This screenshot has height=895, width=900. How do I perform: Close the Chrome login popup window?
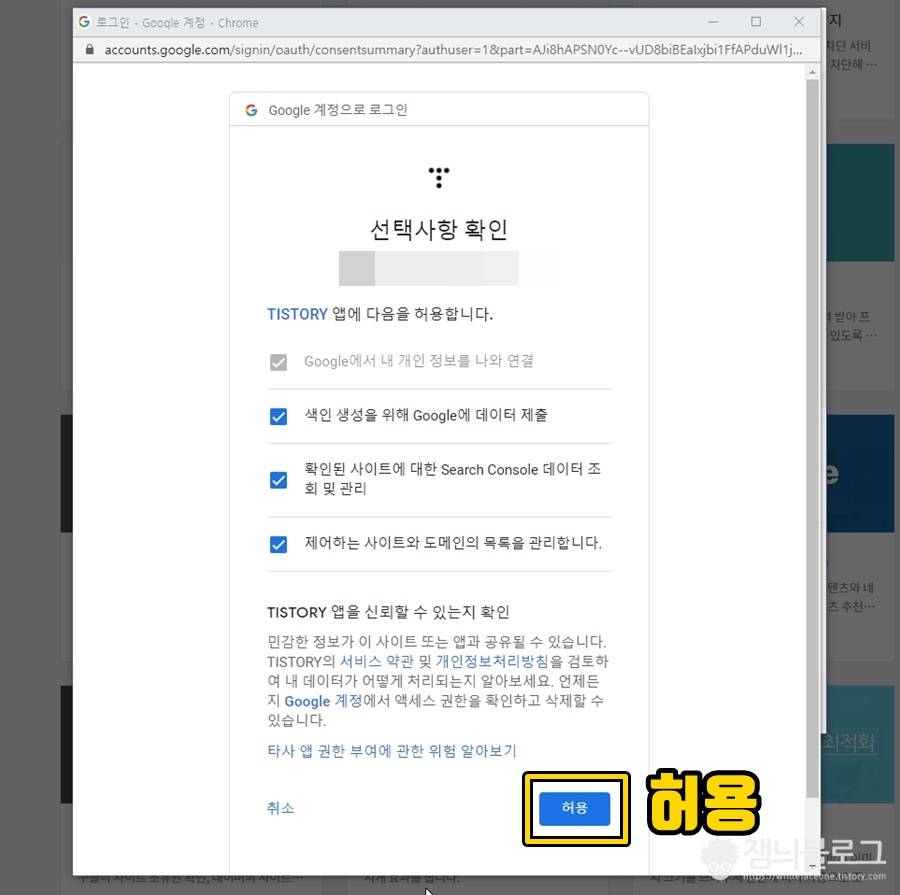tap(799, 22)
